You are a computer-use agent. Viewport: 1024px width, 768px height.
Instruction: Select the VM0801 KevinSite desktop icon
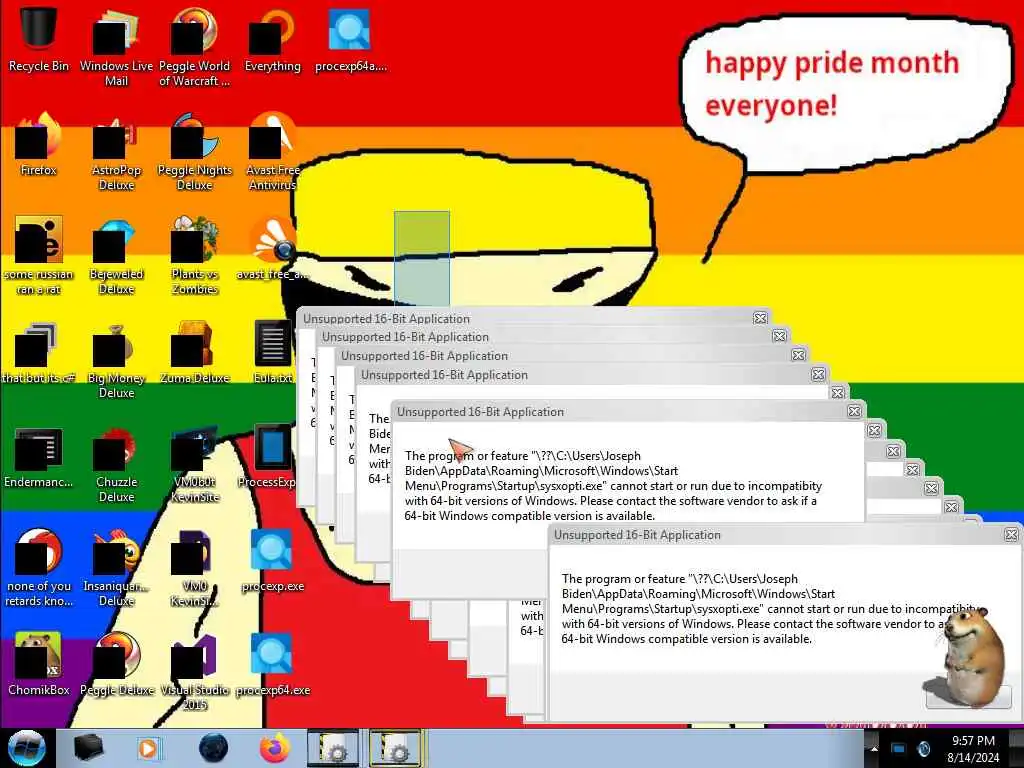[195, 464]
